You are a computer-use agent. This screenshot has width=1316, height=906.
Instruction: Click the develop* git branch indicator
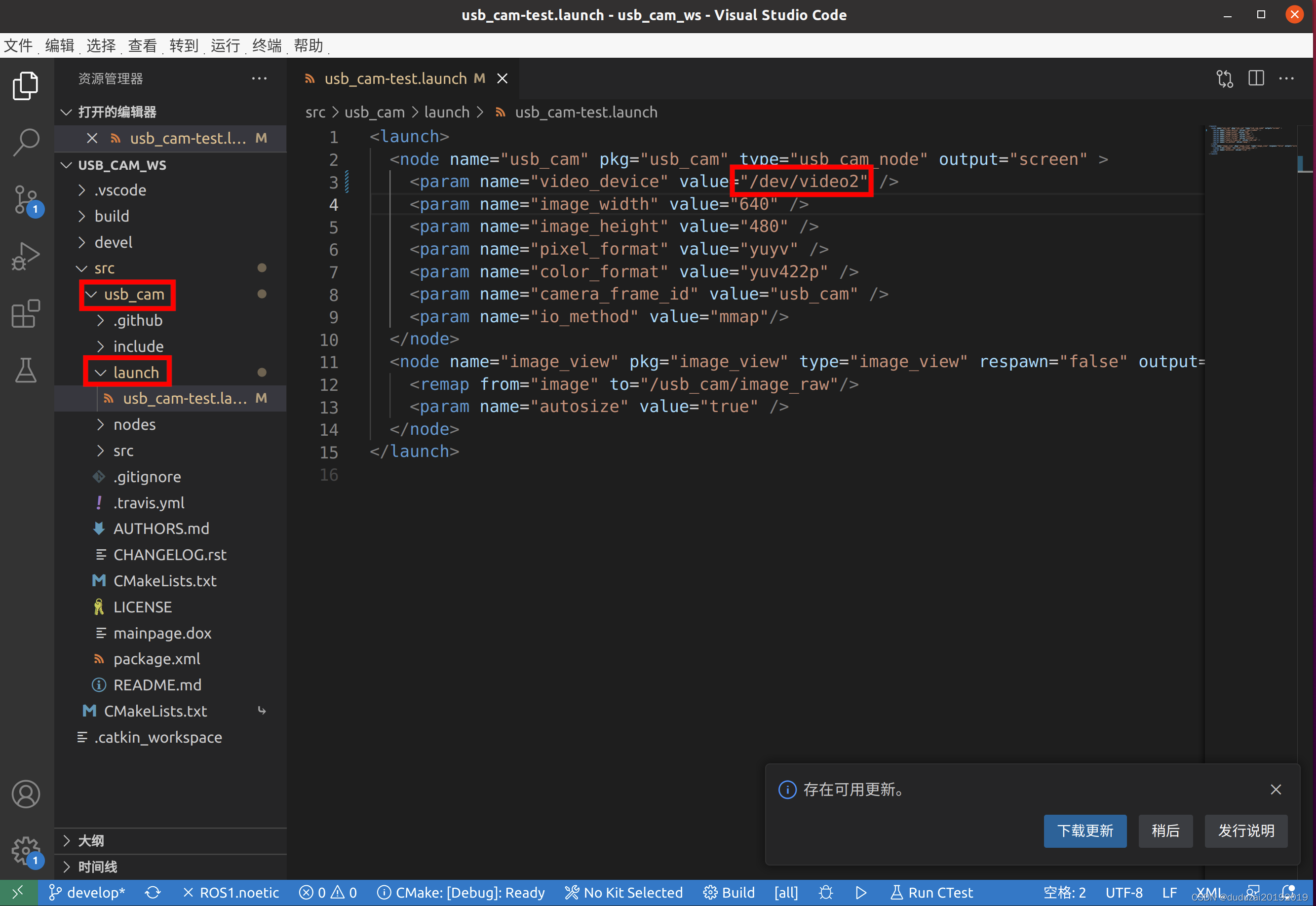[x=87, y=892]
